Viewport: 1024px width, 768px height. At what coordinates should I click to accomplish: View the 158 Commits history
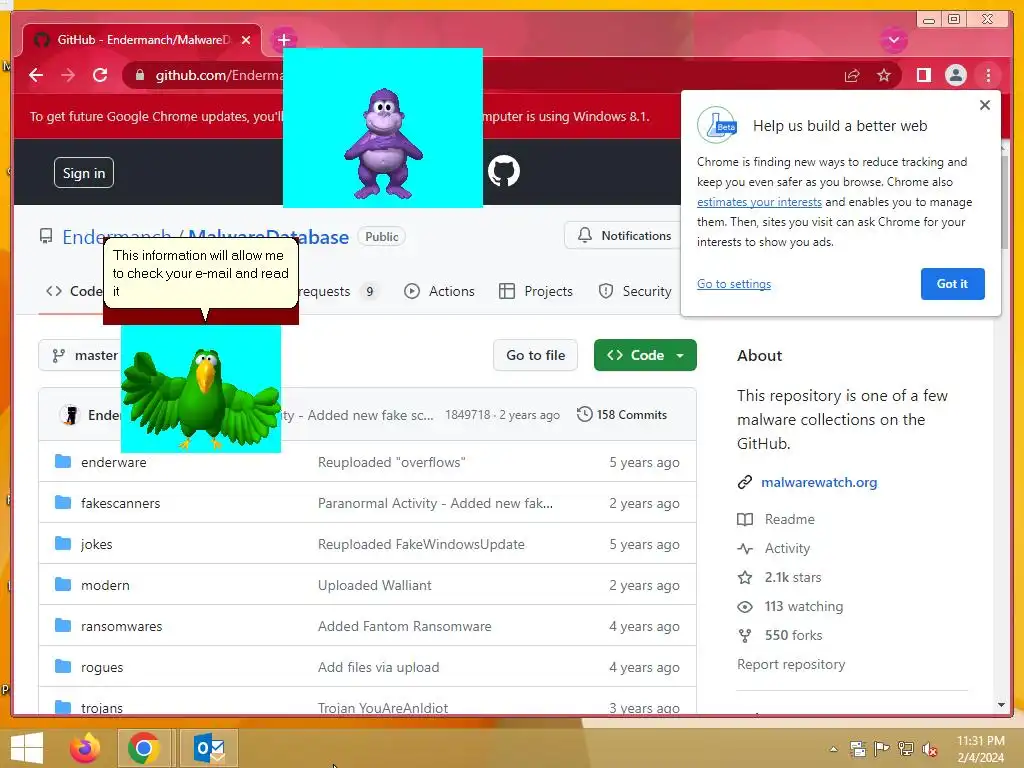coord(622,415)
